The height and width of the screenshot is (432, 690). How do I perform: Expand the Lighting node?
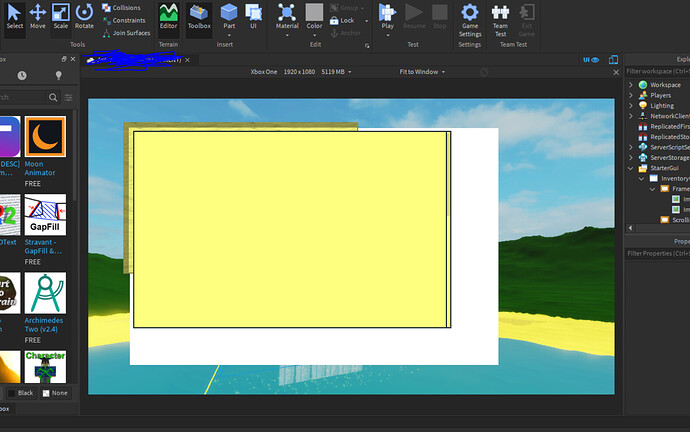pyautogui.click(x=631, y=106)
